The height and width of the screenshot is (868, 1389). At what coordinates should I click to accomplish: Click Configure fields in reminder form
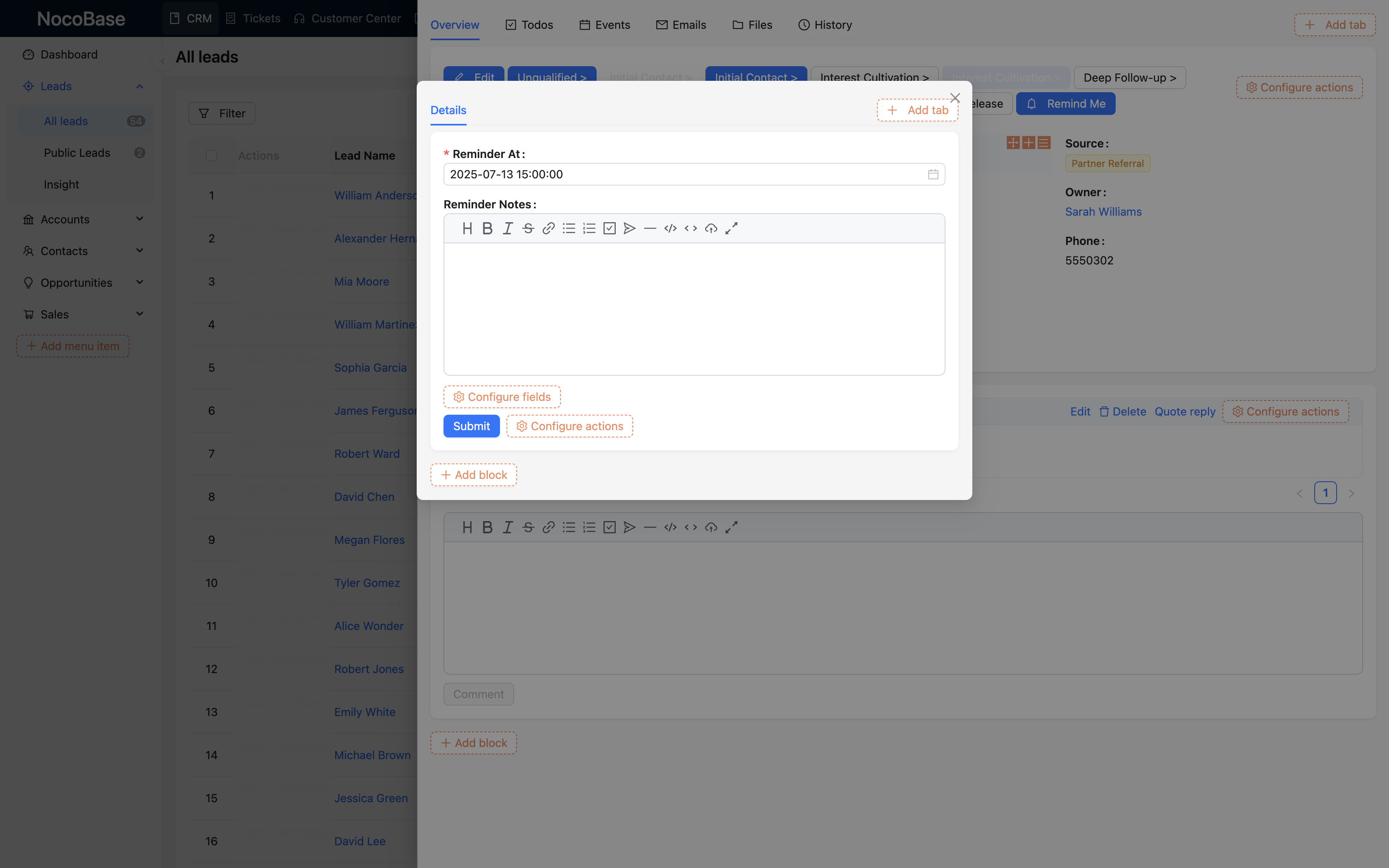pos(502,397)
